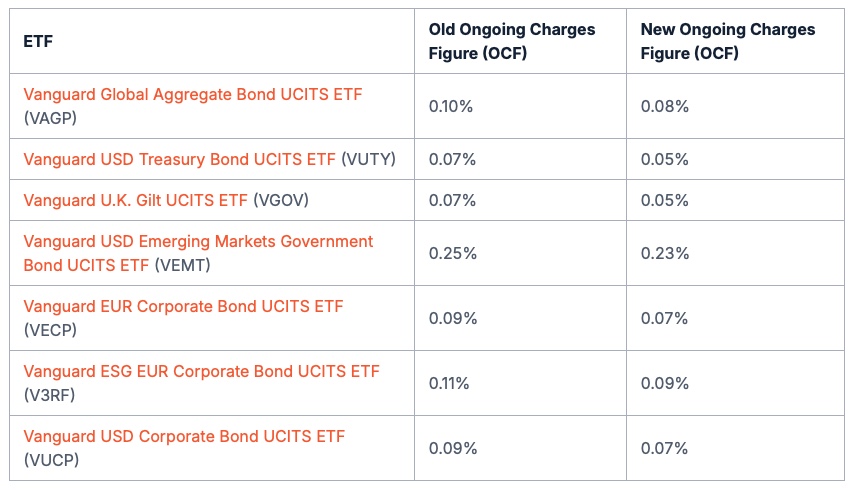Select the 0.25% old OCF value

pos(452,253)
